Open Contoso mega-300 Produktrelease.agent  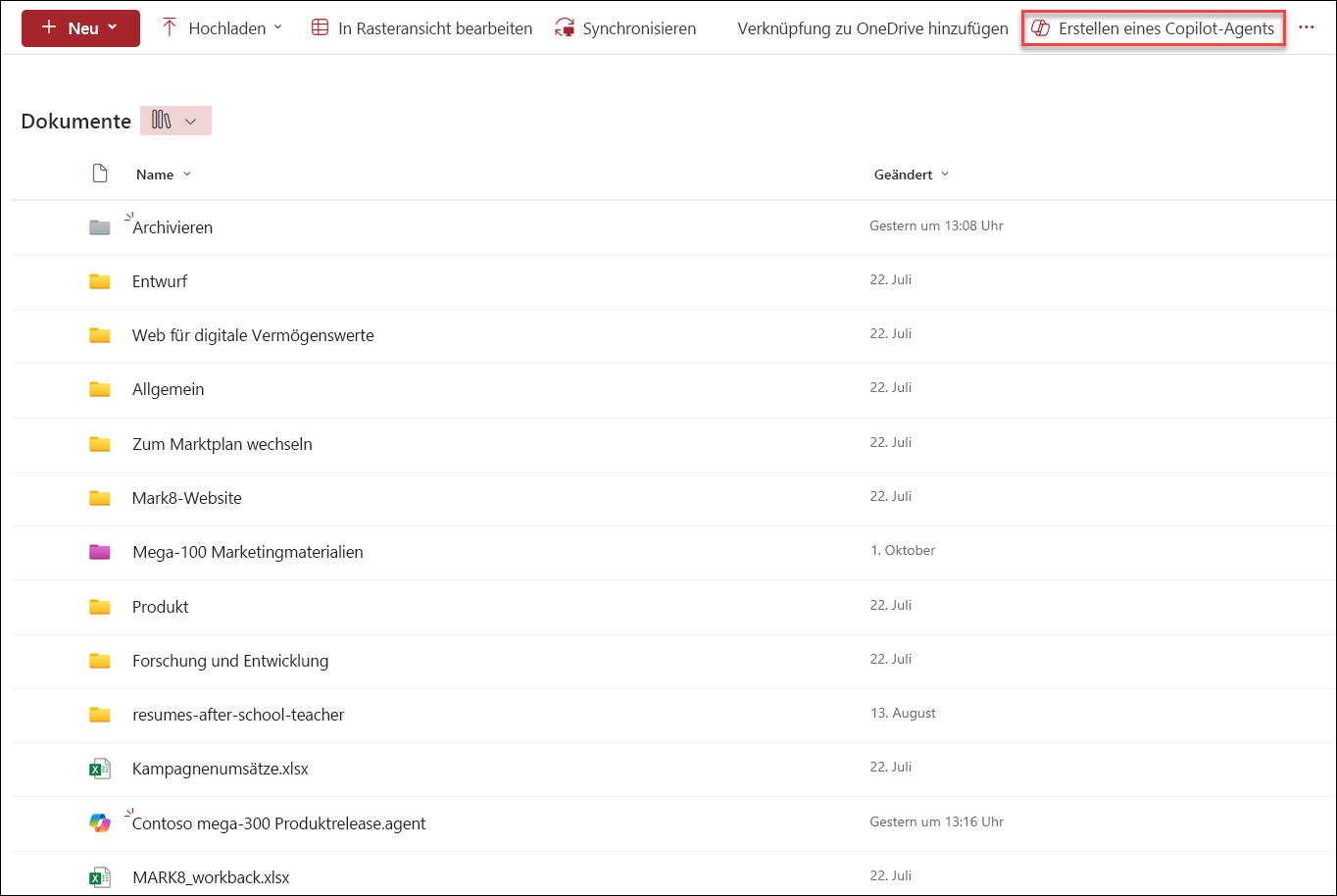(279, 823)
